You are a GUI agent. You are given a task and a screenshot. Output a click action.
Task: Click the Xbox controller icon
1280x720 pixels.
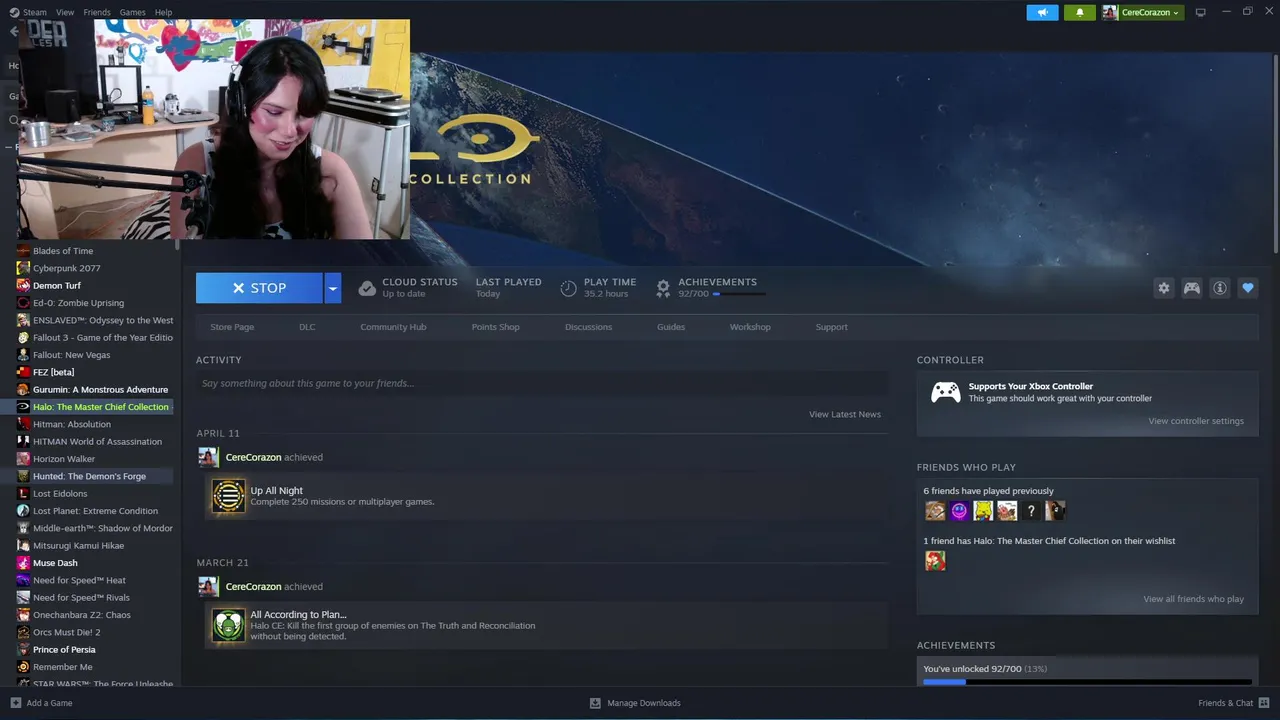click(x=946, y=392)
